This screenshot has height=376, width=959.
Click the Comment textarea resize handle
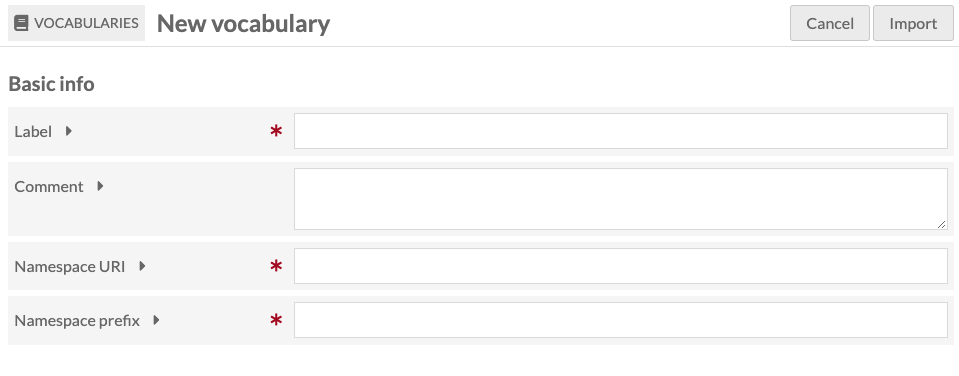[942, 224]
